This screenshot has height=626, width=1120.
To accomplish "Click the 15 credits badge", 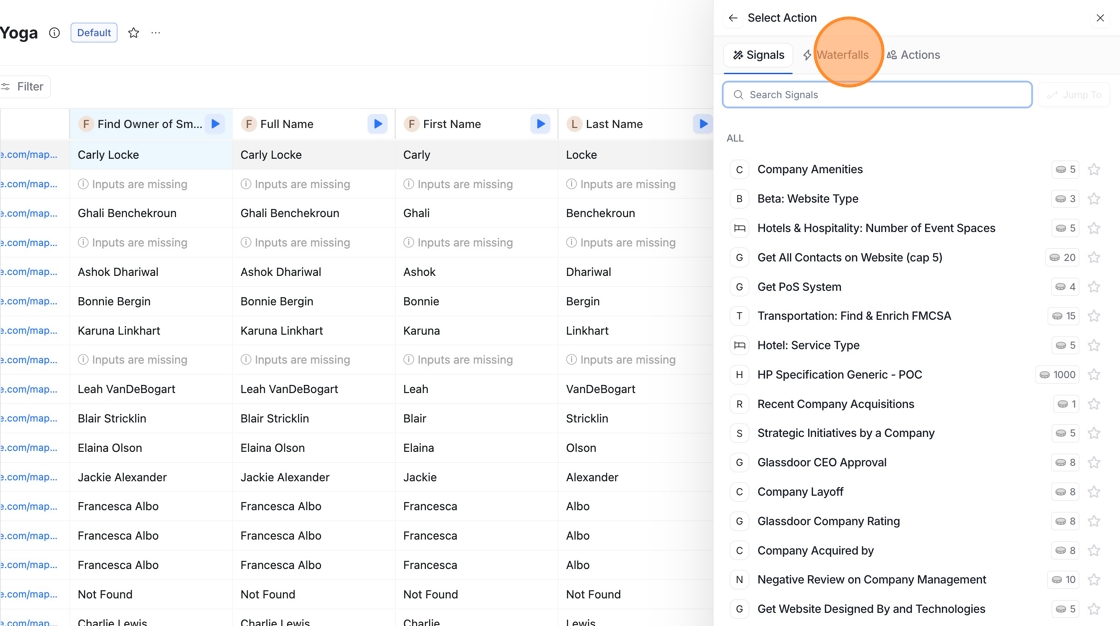I will (x=1064, y=316).
